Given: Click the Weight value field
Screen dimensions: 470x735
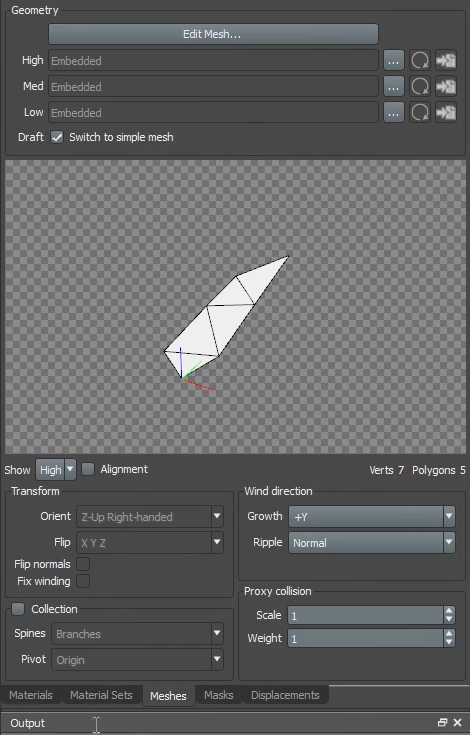Looking at the screenshot, I should pos(366,638).
